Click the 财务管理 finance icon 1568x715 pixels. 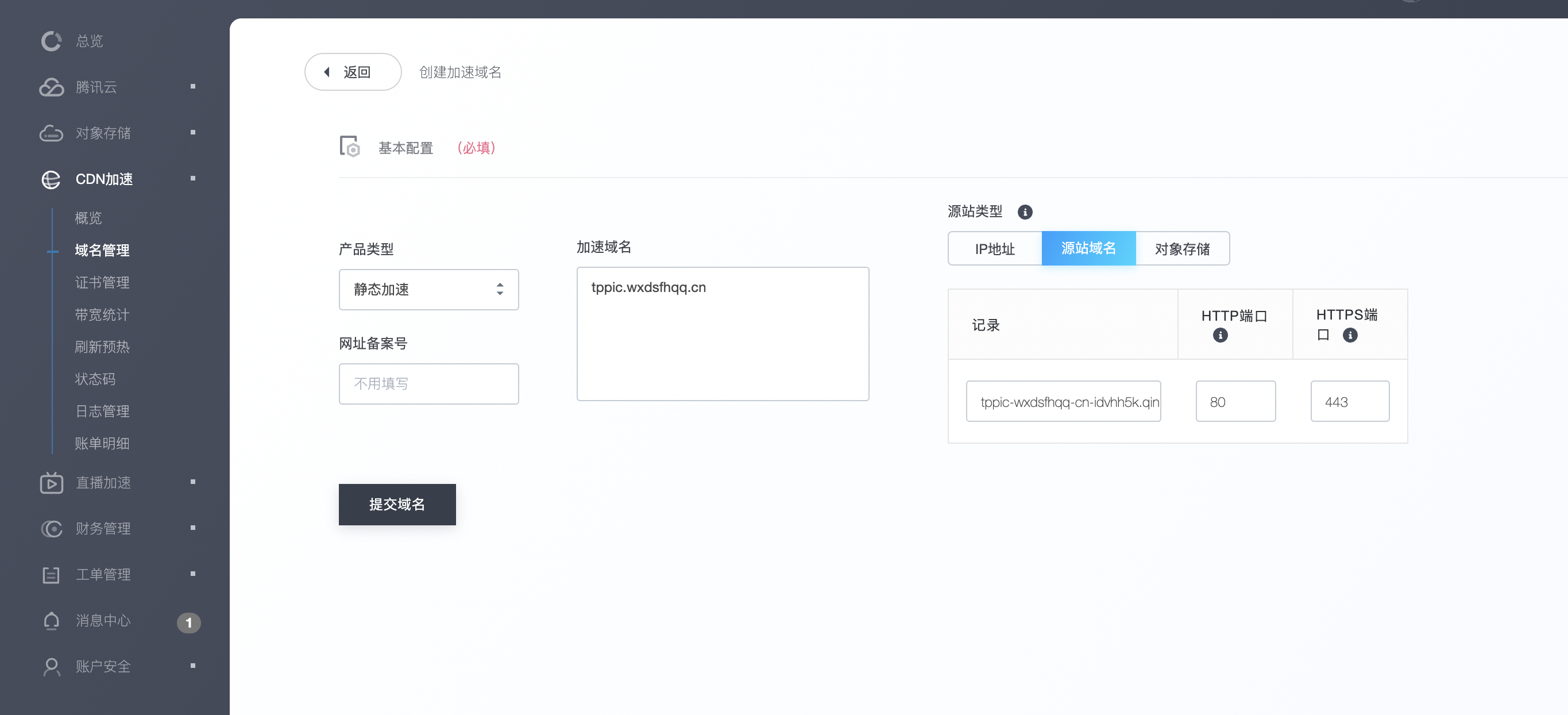[x=51, y=528]
